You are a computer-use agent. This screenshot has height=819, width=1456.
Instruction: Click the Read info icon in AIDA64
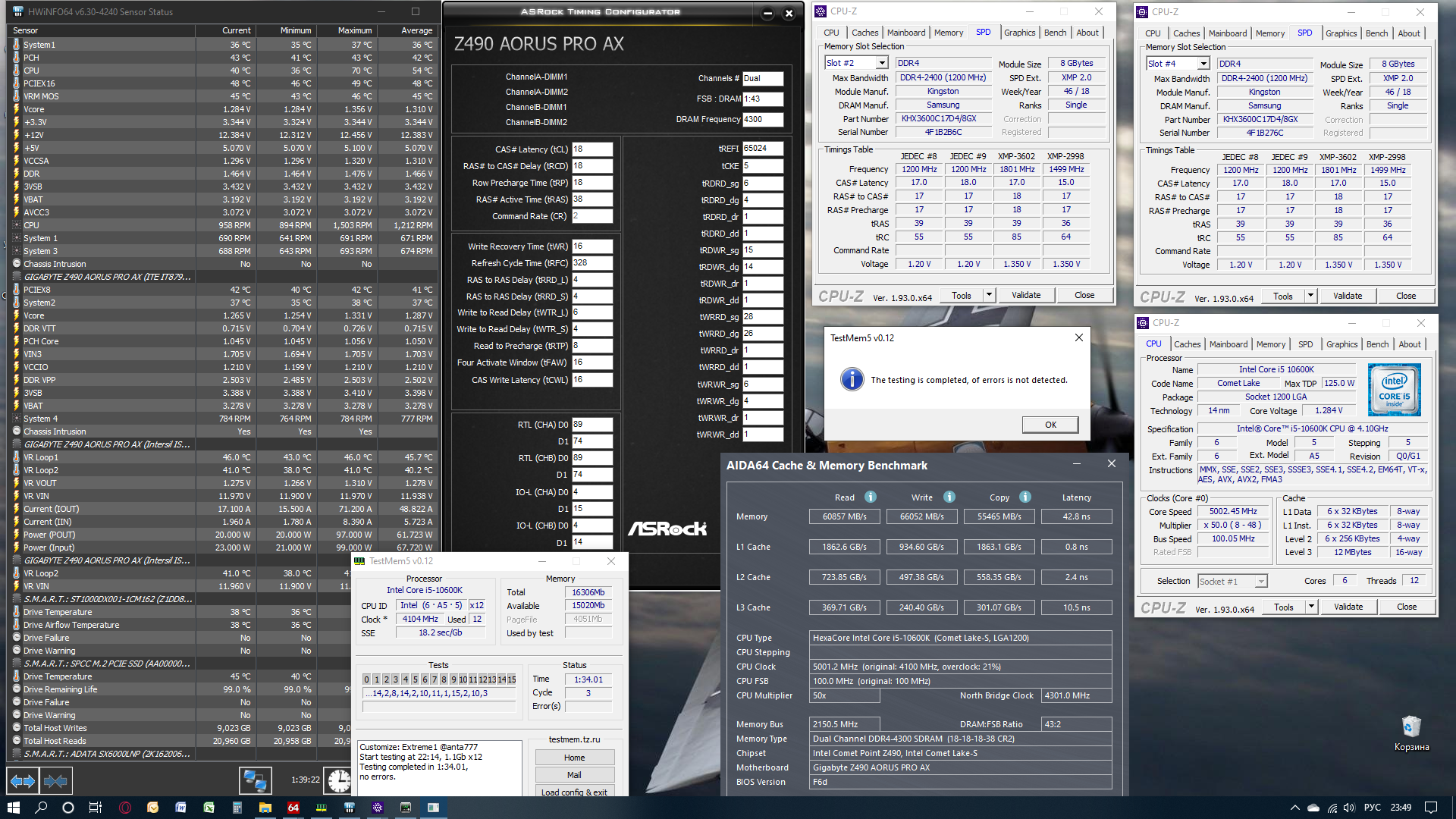[x=871, y=497]
